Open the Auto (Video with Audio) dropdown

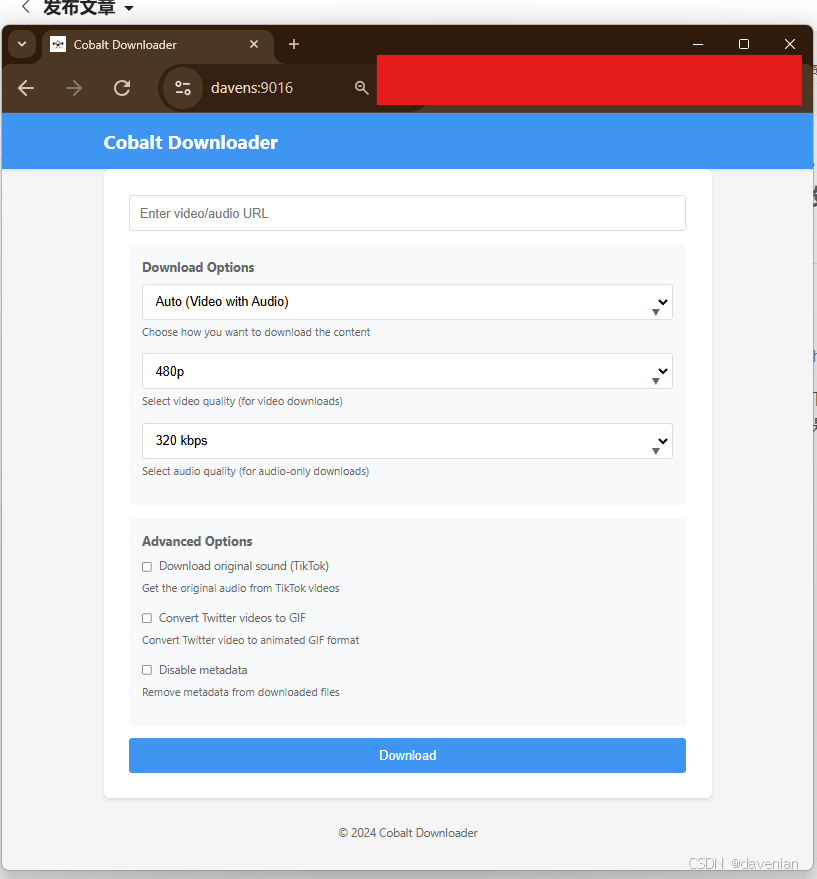pyautogui.click(x=407, y=302)
